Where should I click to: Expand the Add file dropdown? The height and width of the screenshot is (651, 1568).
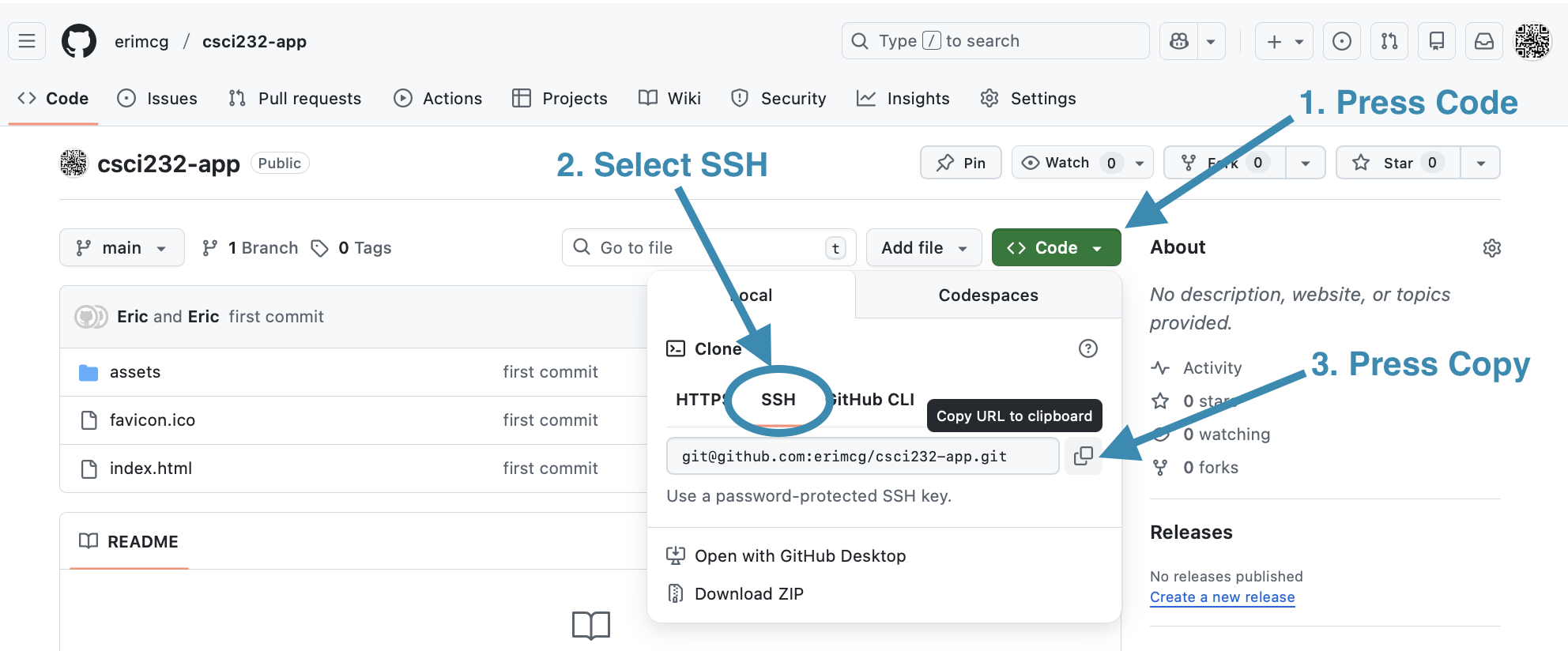pos(923,248)
